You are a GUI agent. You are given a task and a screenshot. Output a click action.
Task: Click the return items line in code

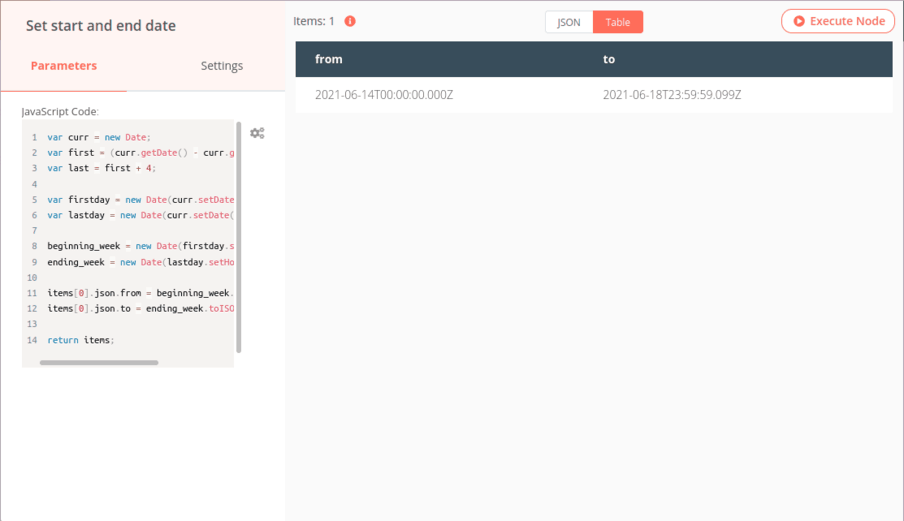click(81, 340)
